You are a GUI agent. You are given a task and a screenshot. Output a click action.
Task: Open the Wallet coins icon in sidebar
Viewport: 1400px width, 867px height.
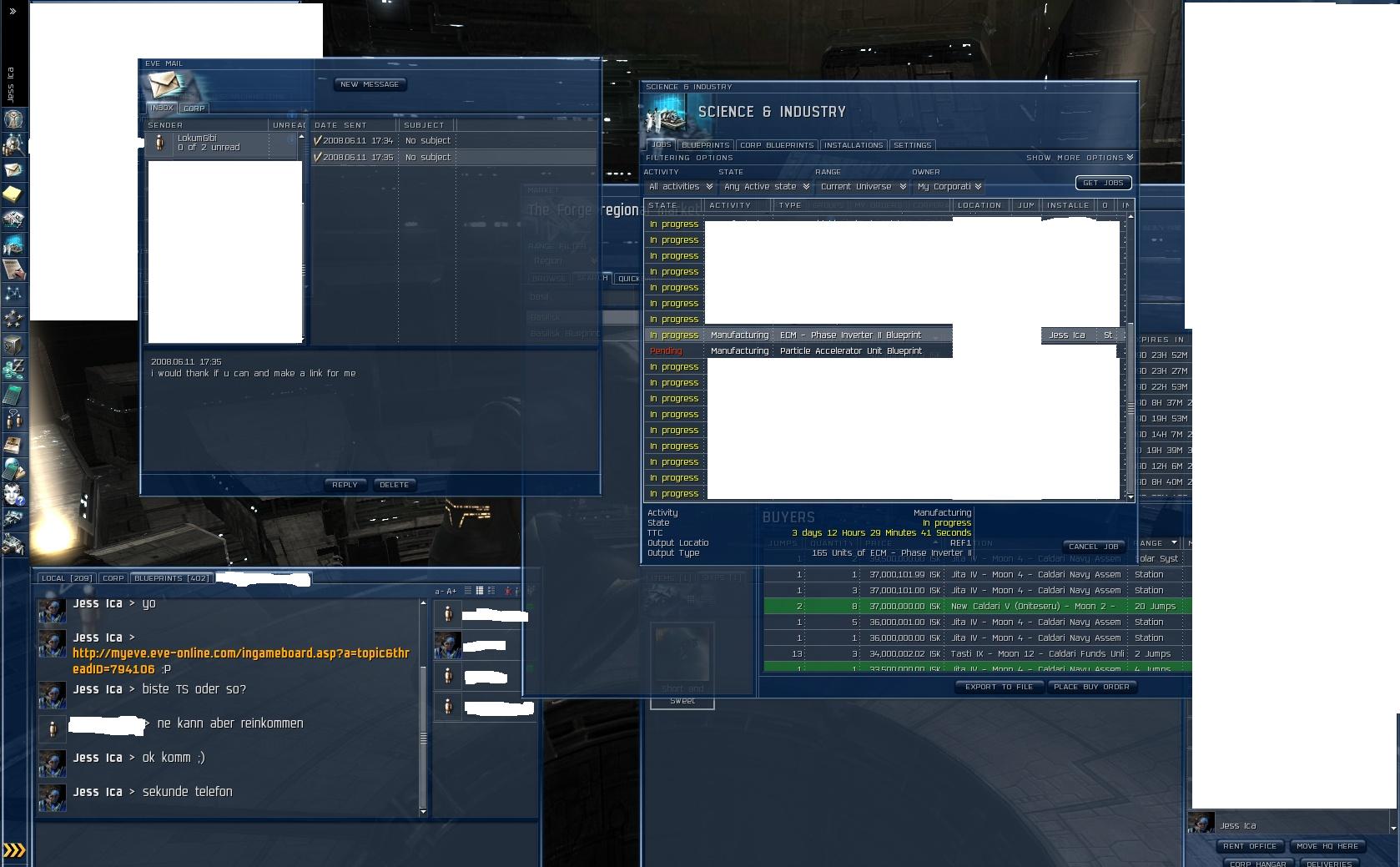click(13, 370)
